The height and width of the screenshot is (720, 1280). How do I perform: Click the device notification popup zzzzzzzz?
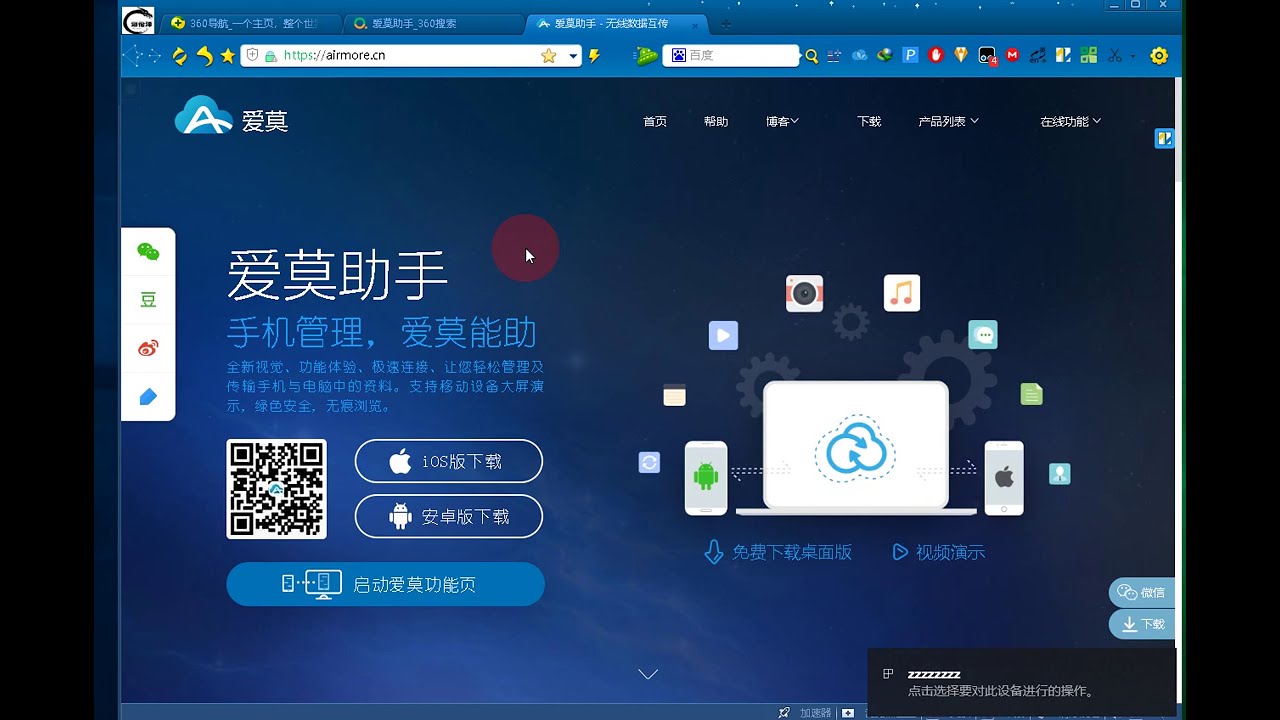coord(1021,682)
